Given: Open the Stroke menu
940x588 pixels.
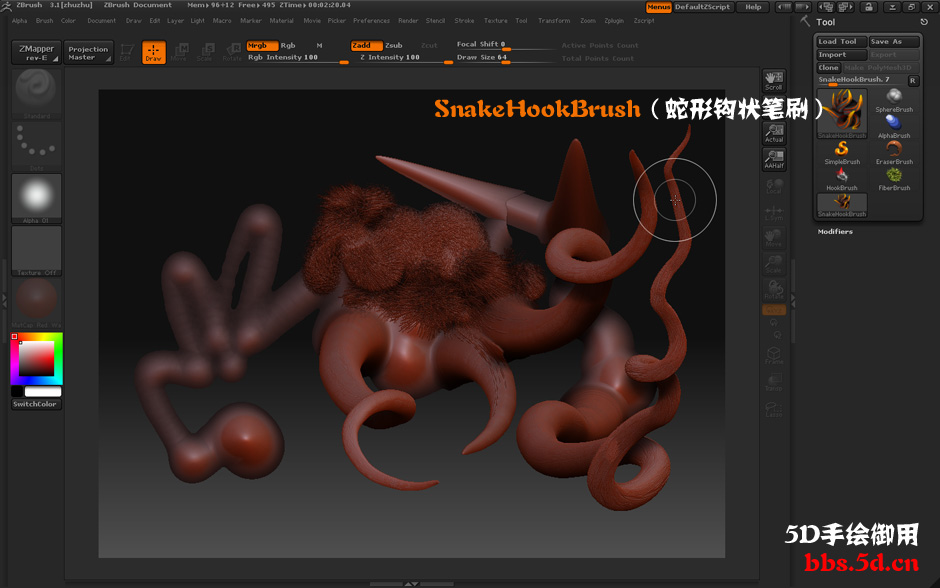Looking at the screenshot, I should [464, 20].
